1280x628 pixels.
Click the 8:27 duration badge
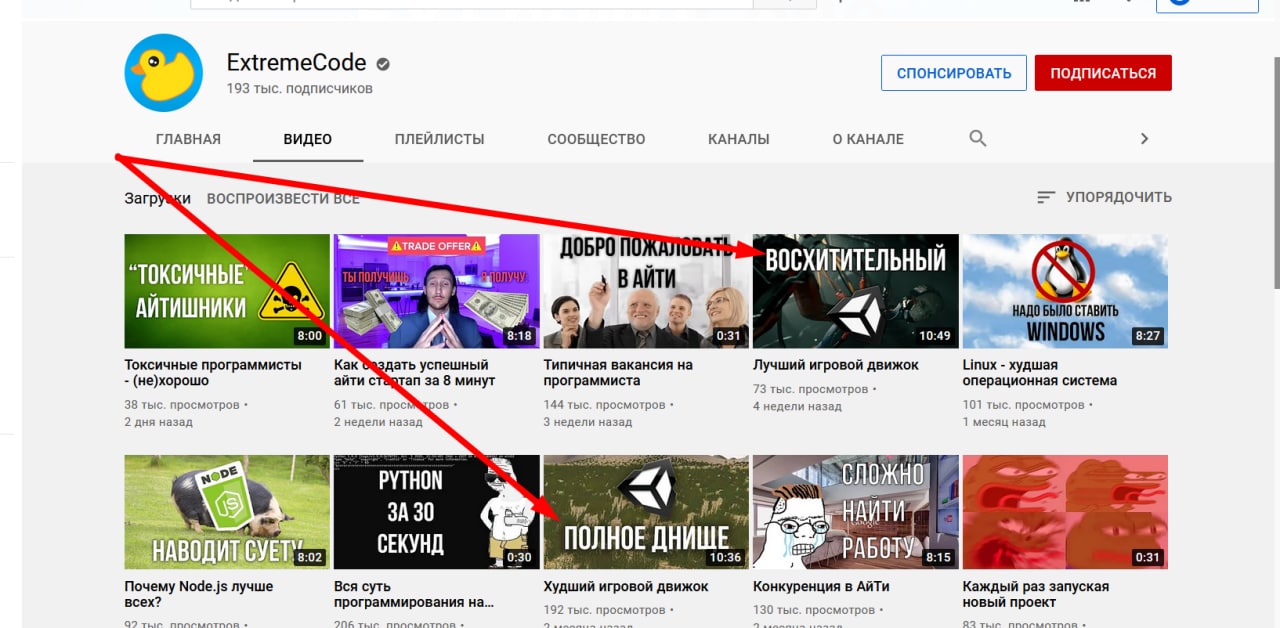(1148, 336)
